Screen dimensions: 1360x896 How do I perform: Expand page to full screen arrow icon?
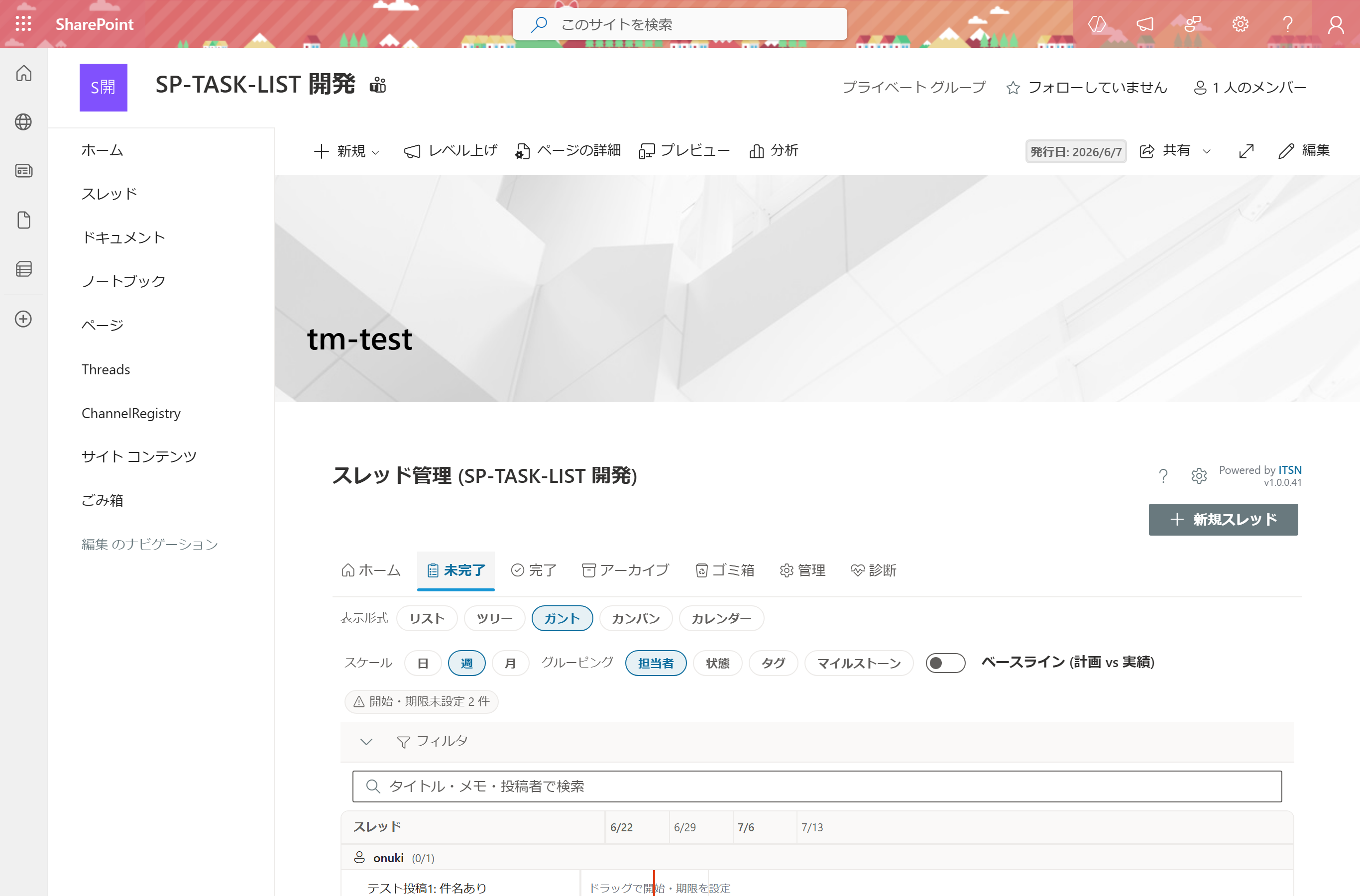pos(1247,151)
